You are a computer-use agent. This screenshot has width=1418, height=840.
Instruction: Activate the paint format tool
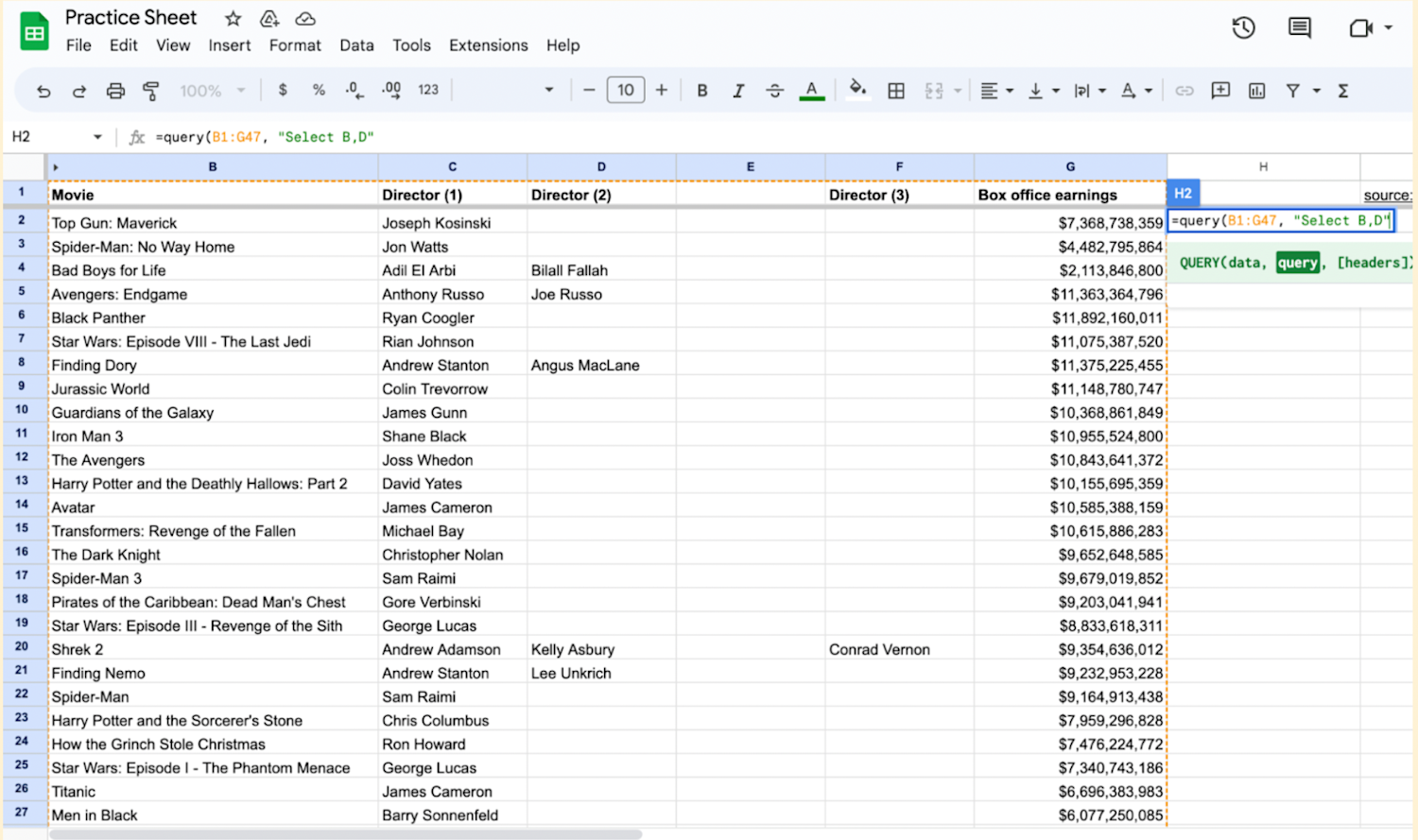(150, 91)
